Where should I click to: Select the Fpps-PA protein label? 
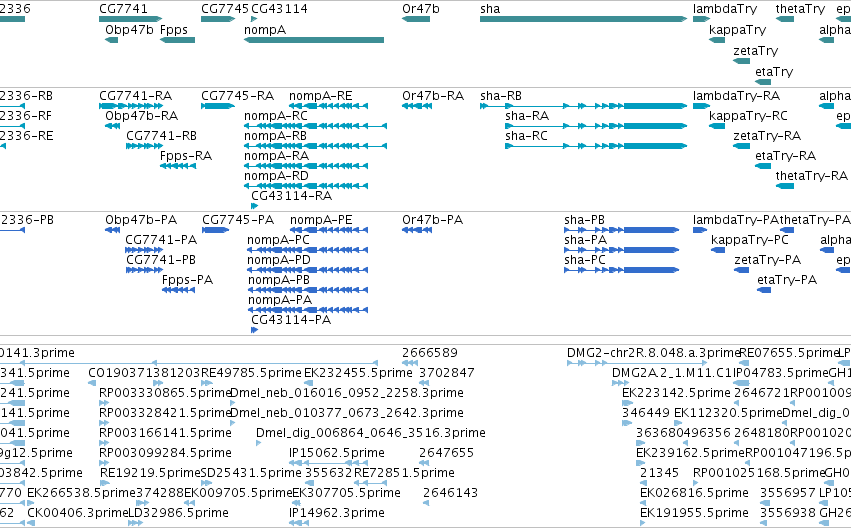click(x=187, y=280)
